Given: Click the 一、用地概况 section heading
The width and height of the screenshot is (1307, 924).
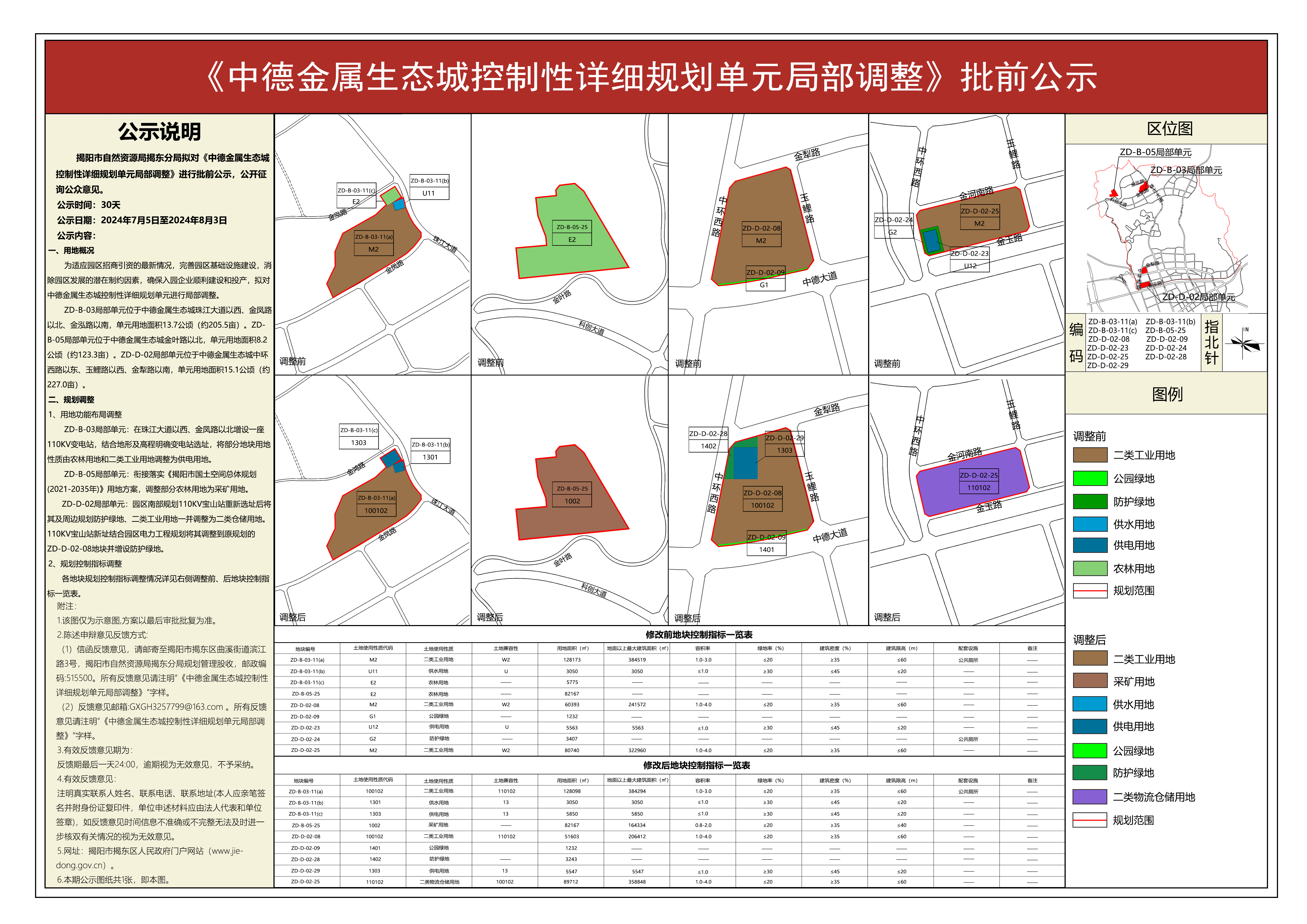Looking at the screenshot, I should (x=72, y=250).
